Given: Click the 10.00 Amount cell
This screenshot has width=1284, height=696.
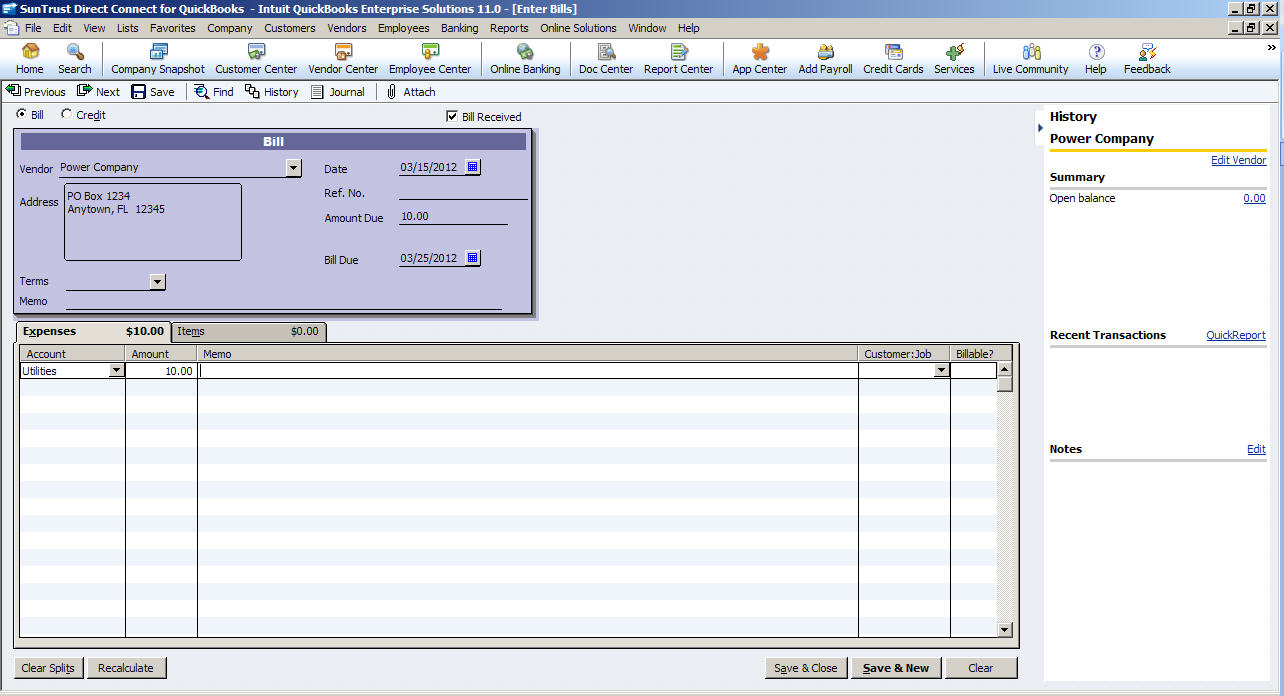Looking at the screenshot, I should point(161,370).
